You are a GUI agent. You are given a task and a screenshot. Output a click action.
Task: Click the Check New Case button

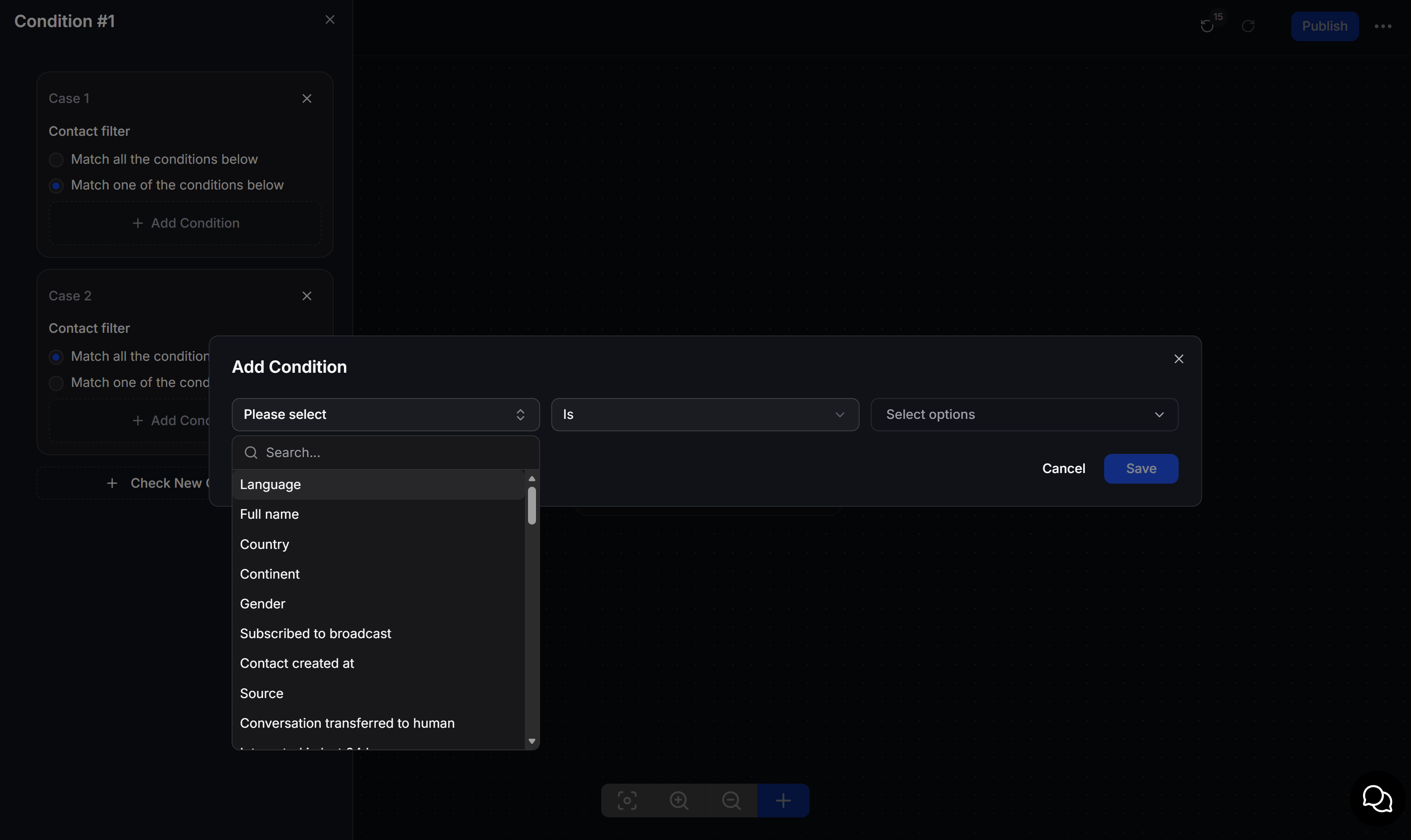[x=123, y=483]
